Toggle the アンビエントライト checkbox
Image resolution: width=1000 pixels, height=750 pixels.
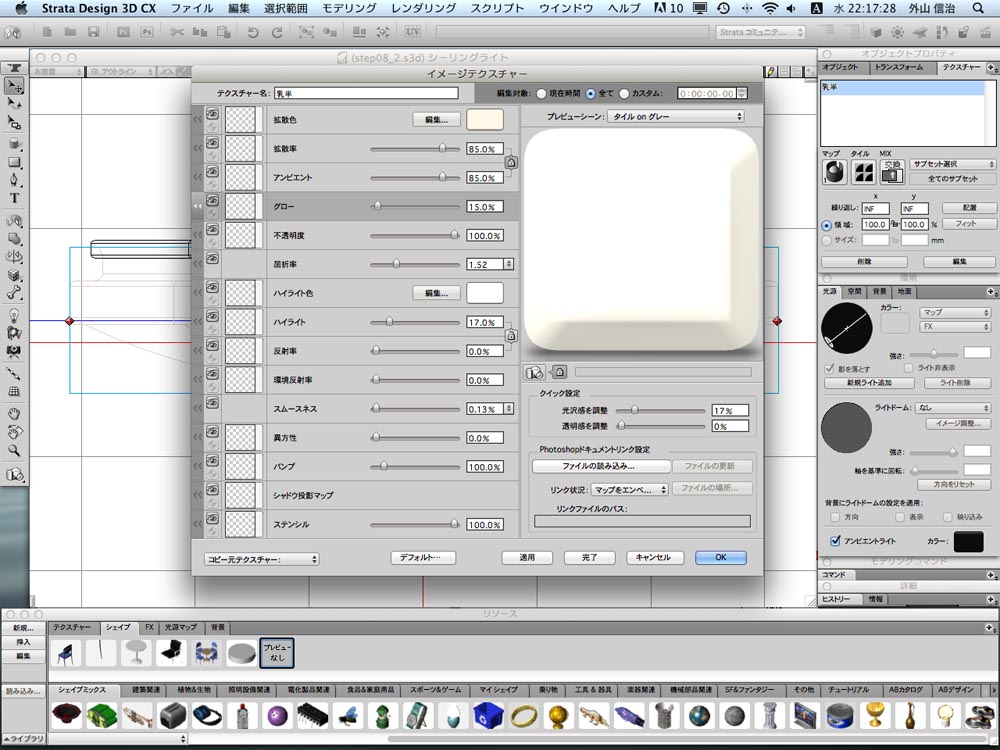click(835, 541)
